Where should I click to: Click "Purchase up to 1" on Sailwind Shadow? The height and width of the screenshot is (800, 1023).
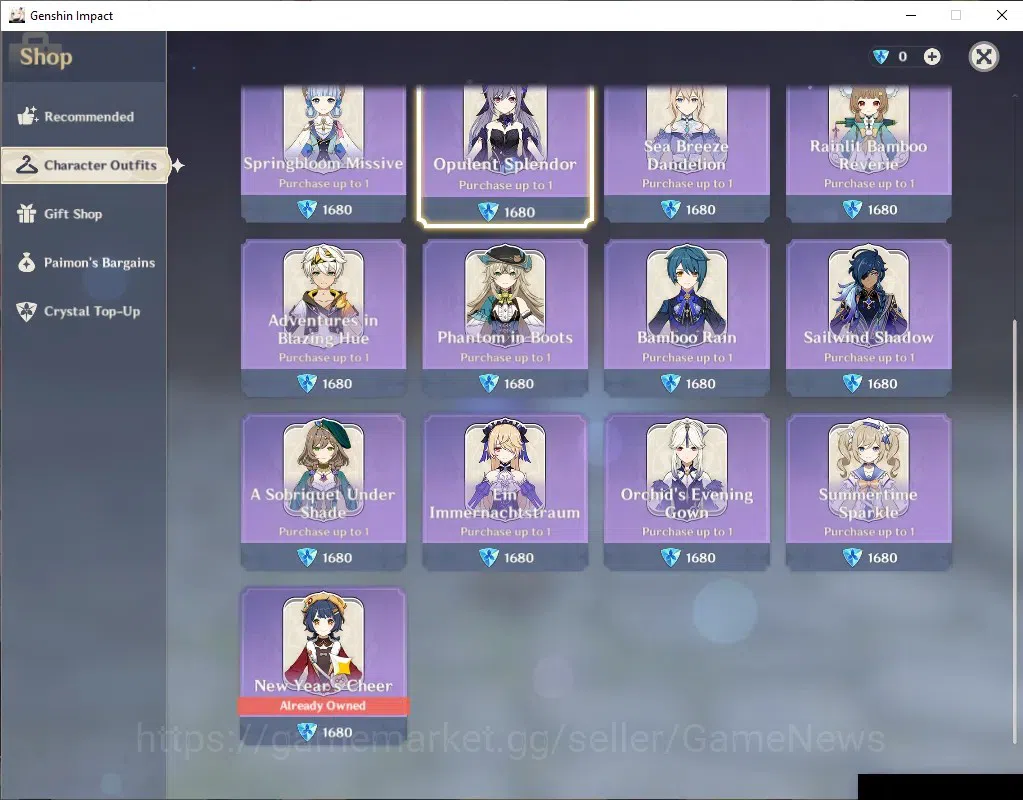868,358
